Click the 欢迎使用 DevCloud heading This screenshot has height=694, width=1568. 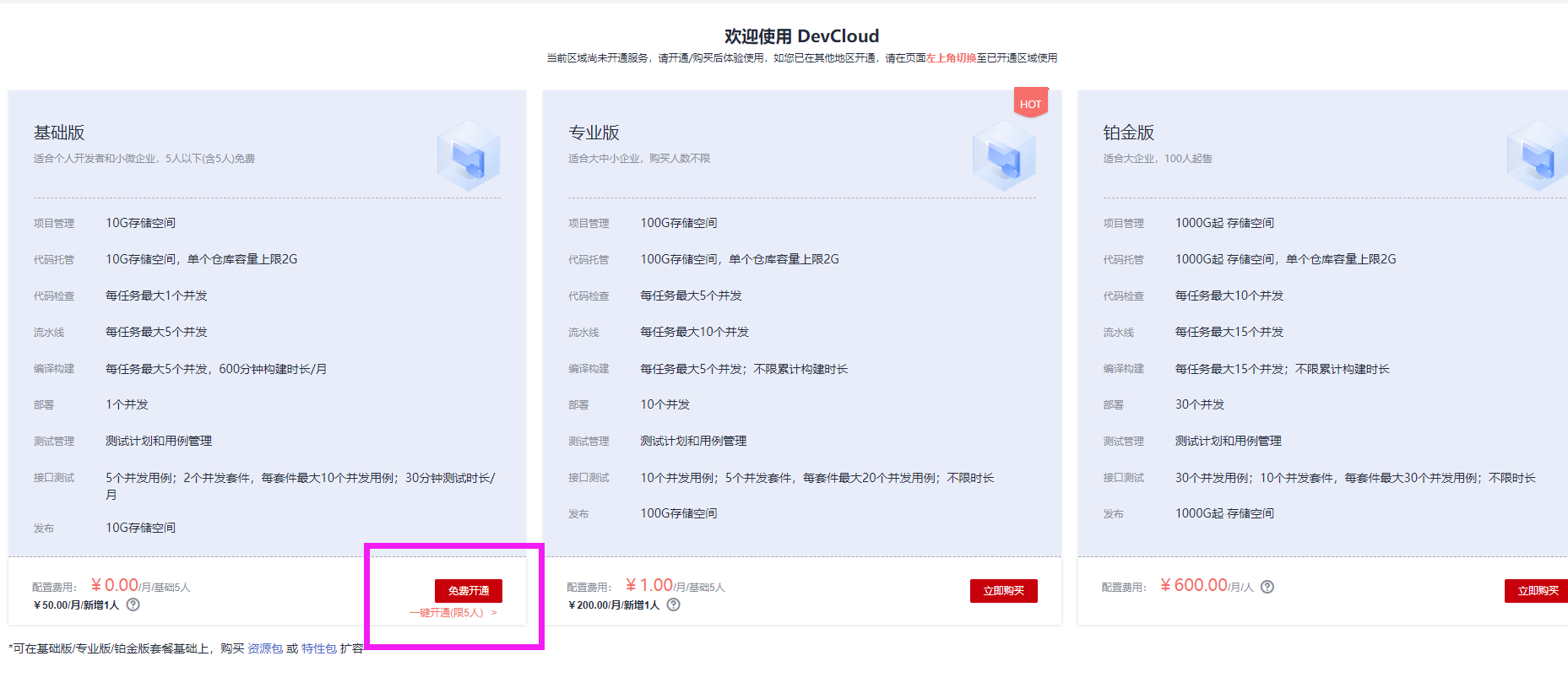coord(801,36)
